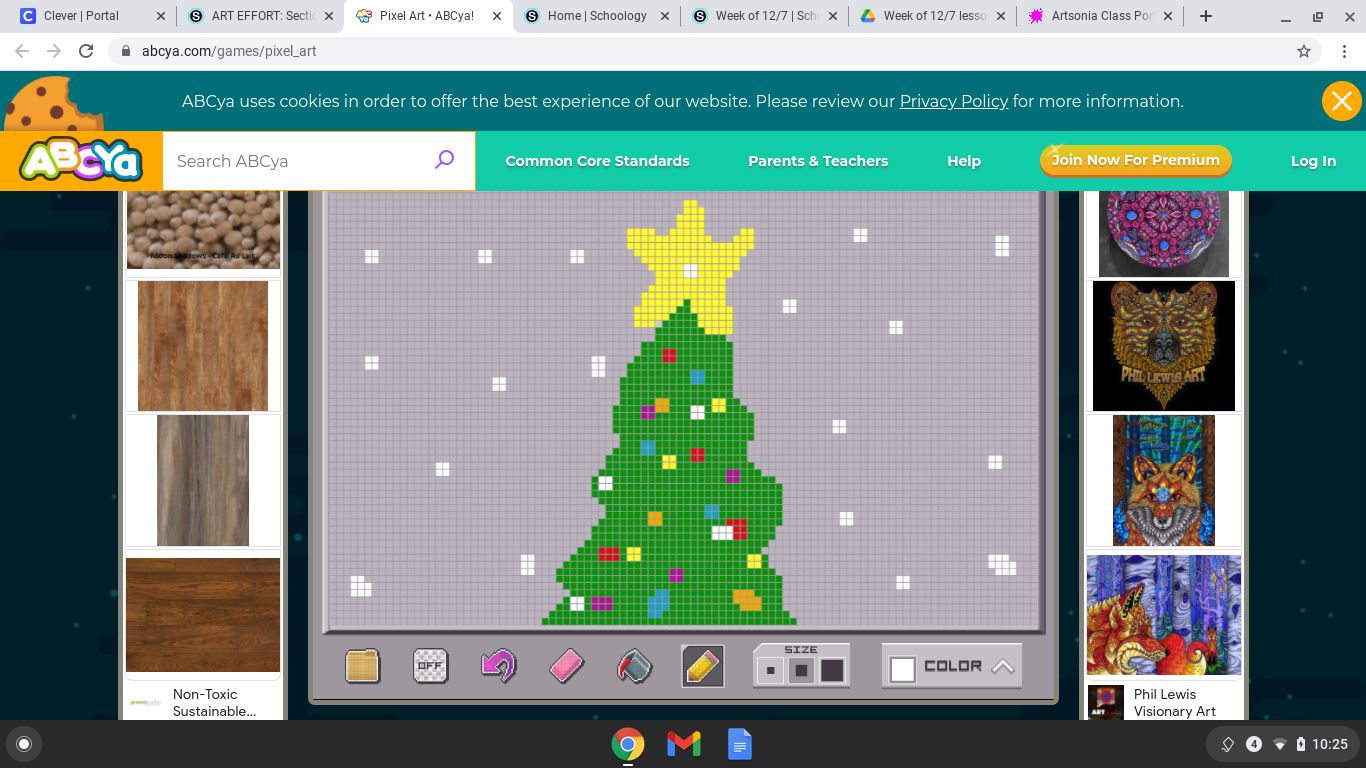Viewport: 1366px width, 768px height.
Task: Click the Search ABCya input field
Action: [x=300, y=161]
